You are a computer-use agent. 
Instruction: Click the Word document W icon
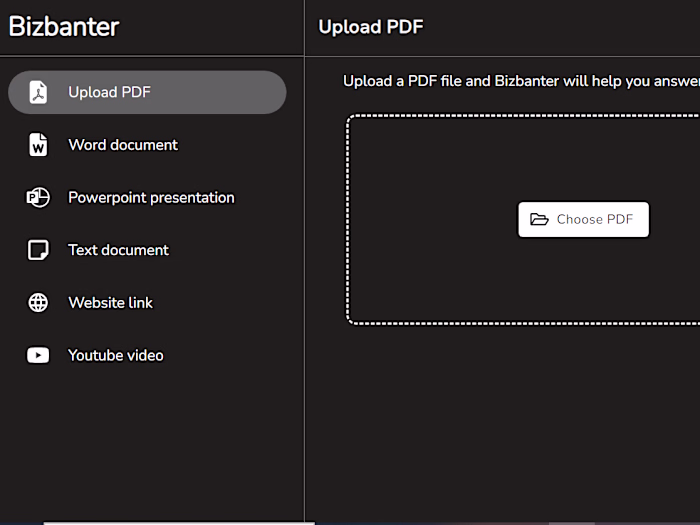(38, 145)
